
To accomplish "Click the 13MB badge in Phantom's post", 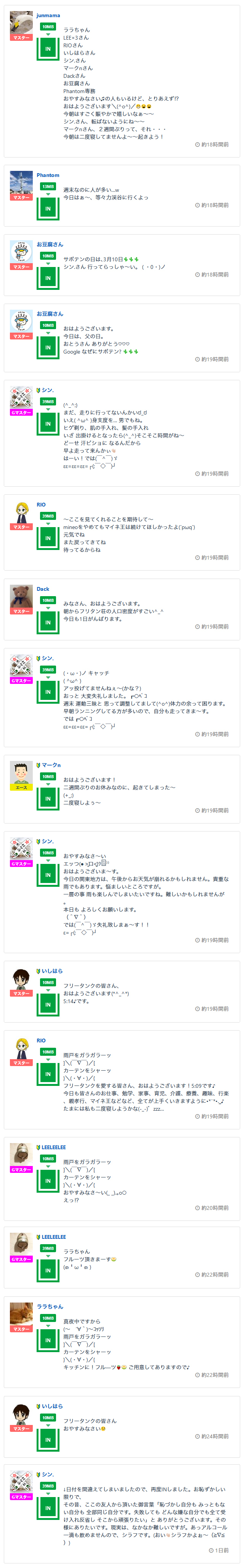I will (48, 187).
